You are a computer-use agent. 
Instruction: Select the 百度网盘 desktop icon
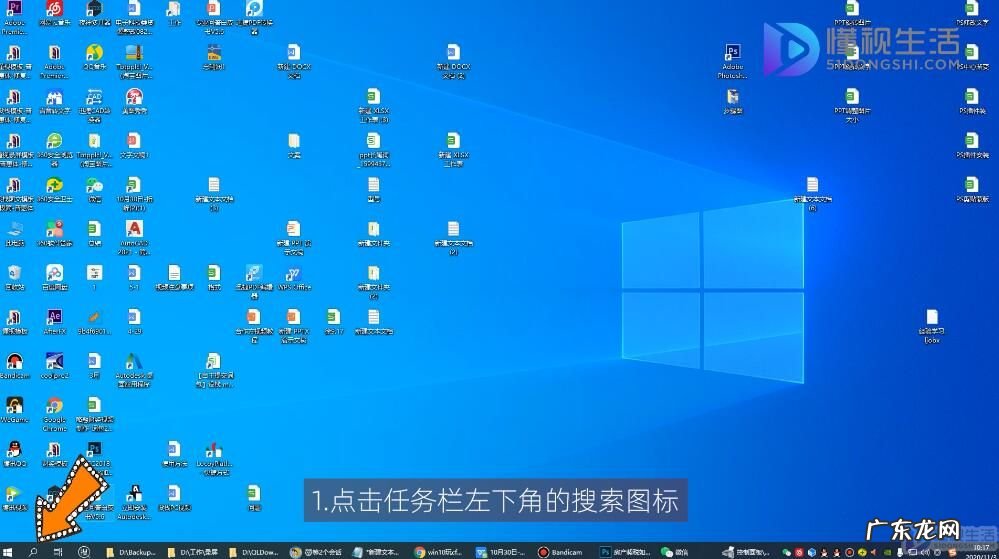click(54, 278)
